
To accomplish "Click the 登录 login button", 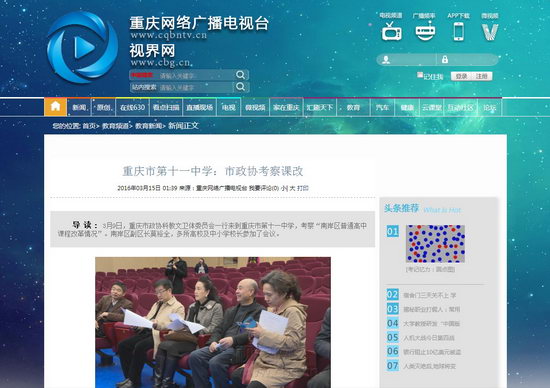I will click(461, 76).
